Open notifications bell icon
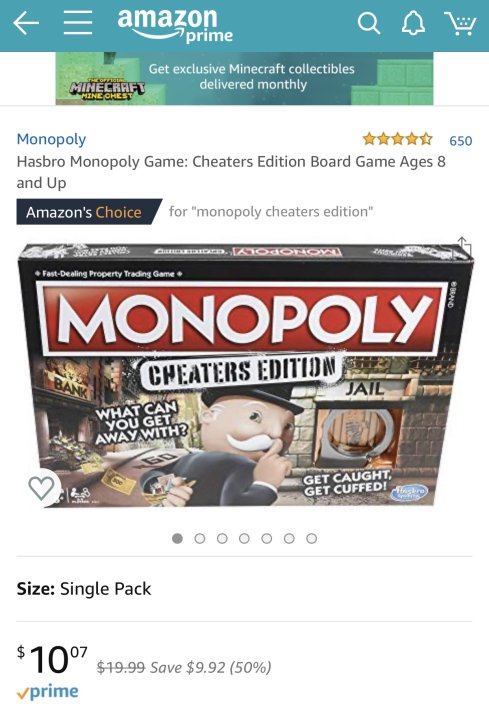 pos(413,23)
